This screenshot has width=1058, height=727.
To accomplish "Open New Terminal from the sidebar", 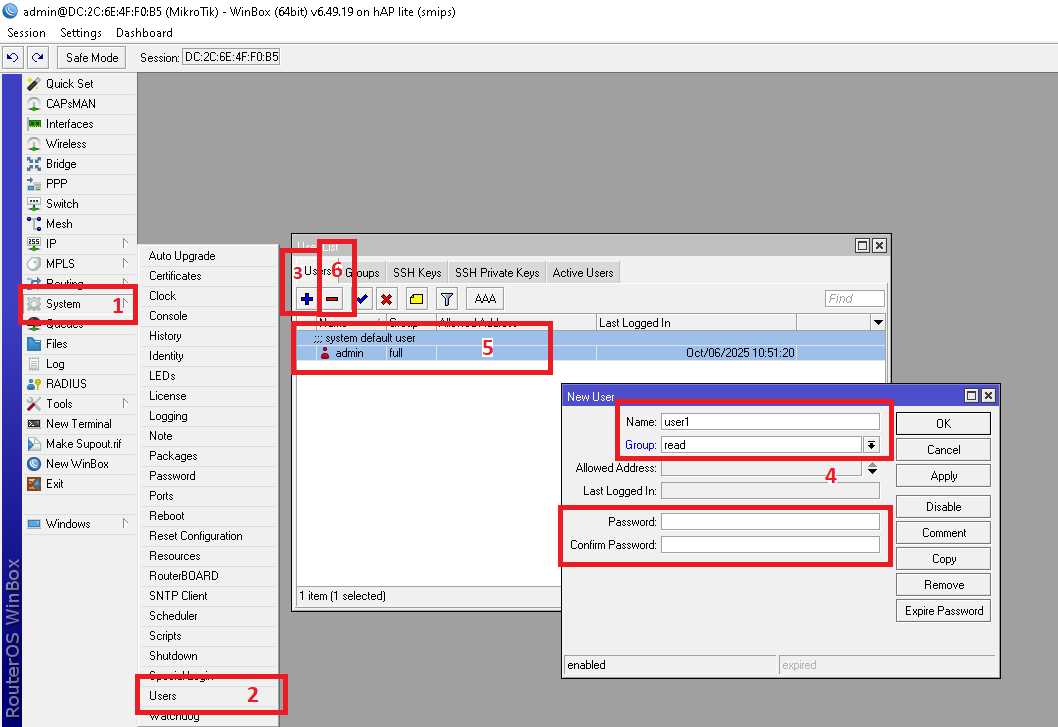I will (x=78, y=424).
